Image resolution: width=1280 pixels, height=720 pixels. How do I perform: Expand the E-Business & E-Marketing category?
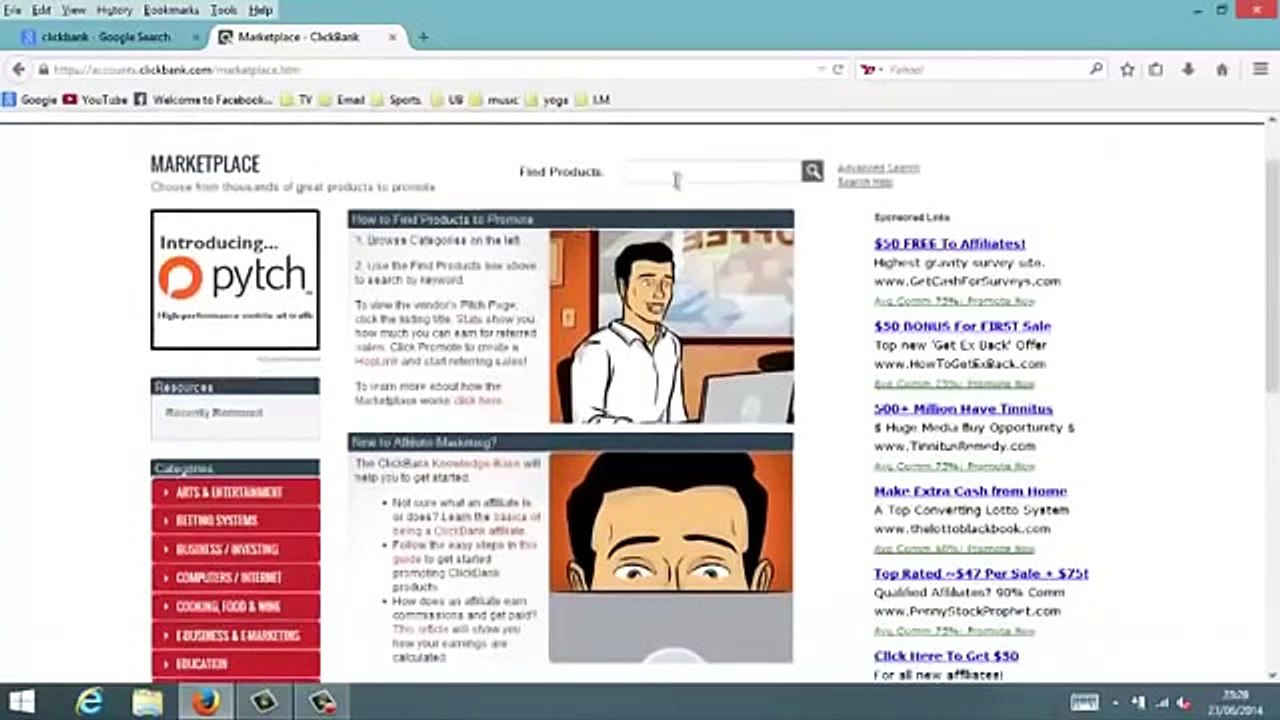235,635
